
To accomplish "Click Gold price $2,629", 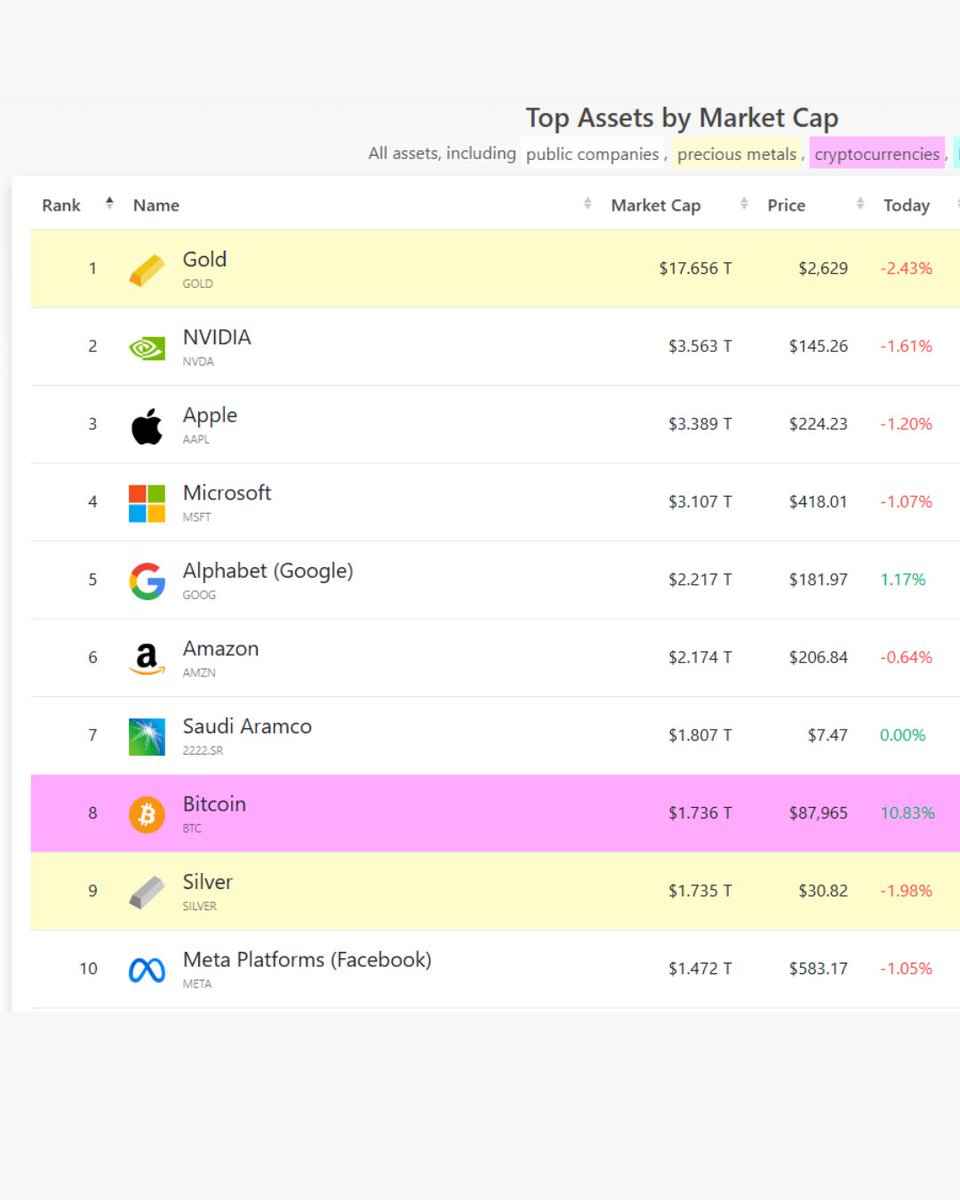I will coord(823,268).
